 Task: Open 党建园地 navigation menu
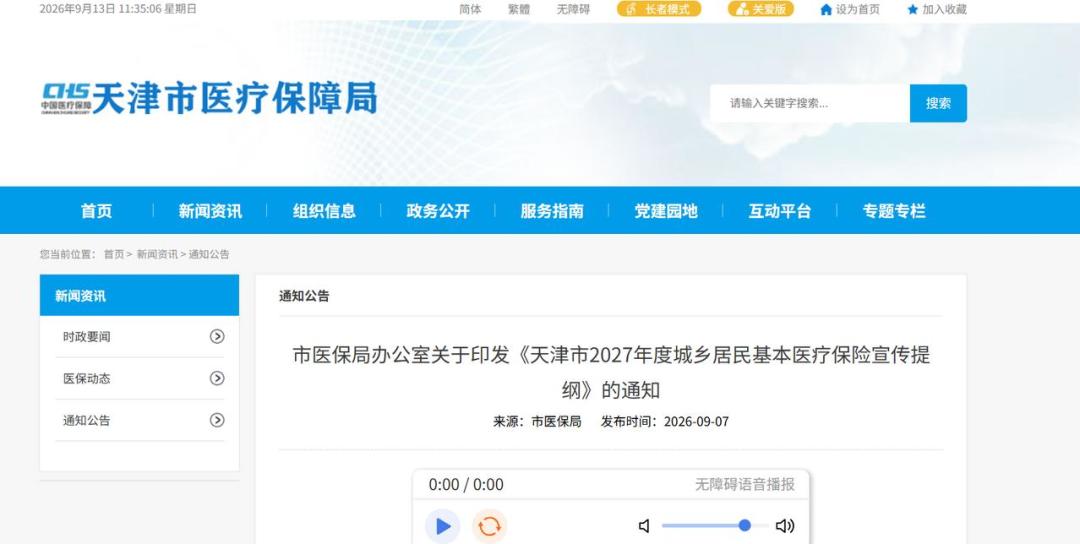666,211
